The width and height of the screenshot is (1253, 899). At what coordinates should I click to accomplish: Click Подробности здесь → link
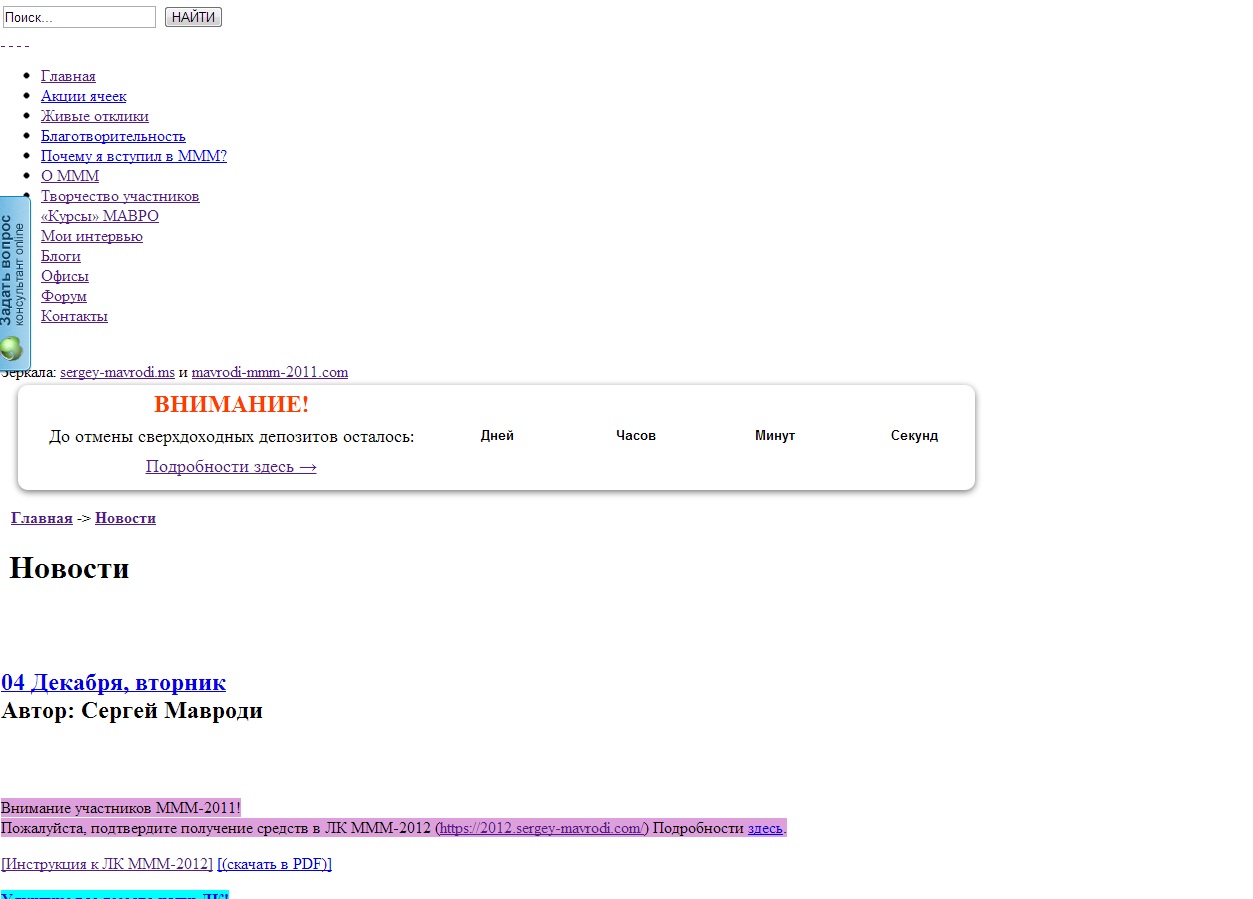coord(231,467)
